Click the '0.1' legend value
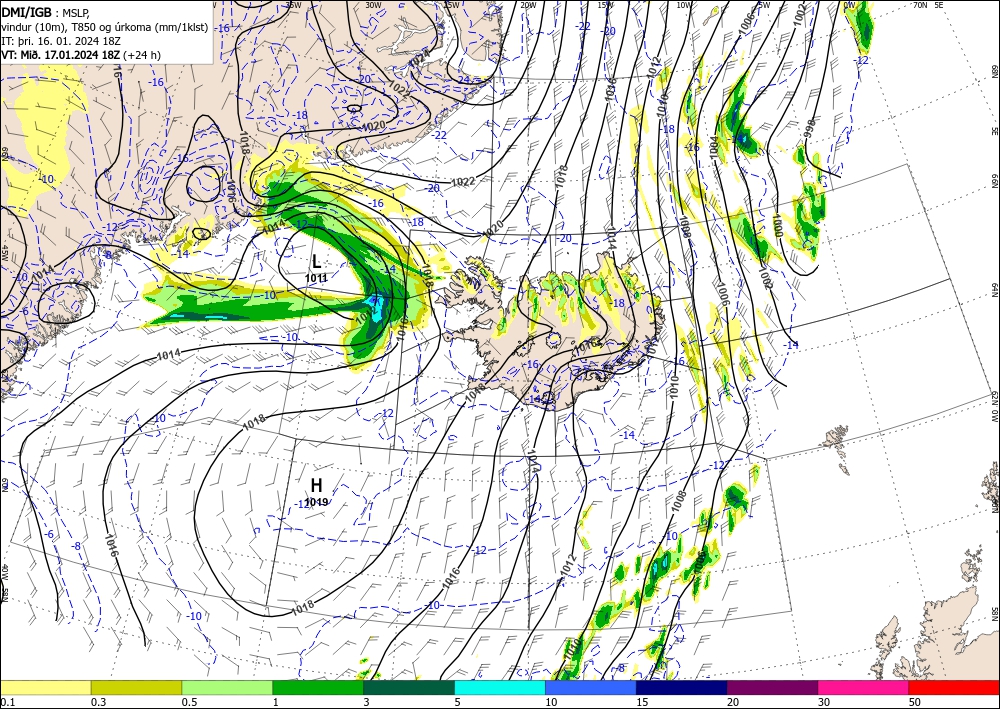The width and height of the screenshot is (1000, 709). [x=7, y=702]
